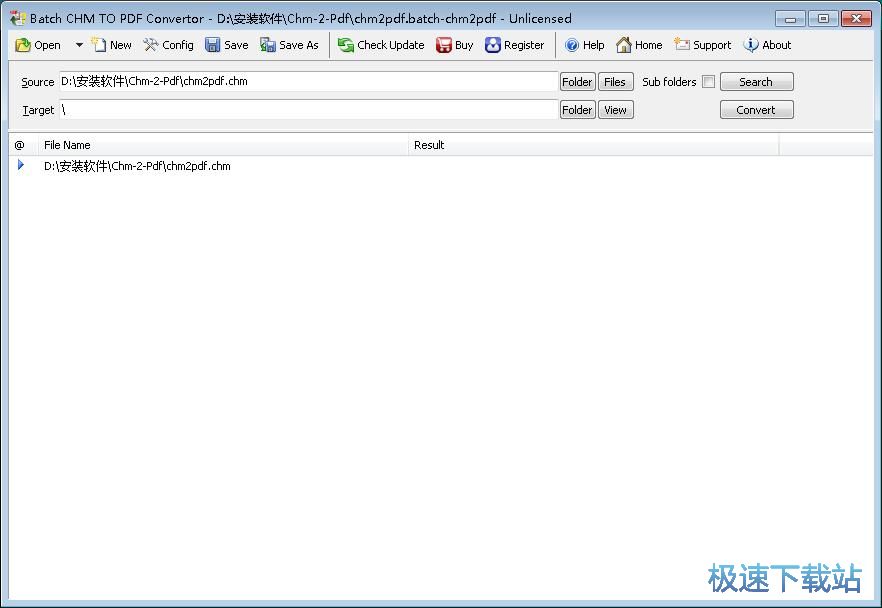Open Support from toolbar
The height and width of the screenshot is (608, 882).
coord(703,45)
